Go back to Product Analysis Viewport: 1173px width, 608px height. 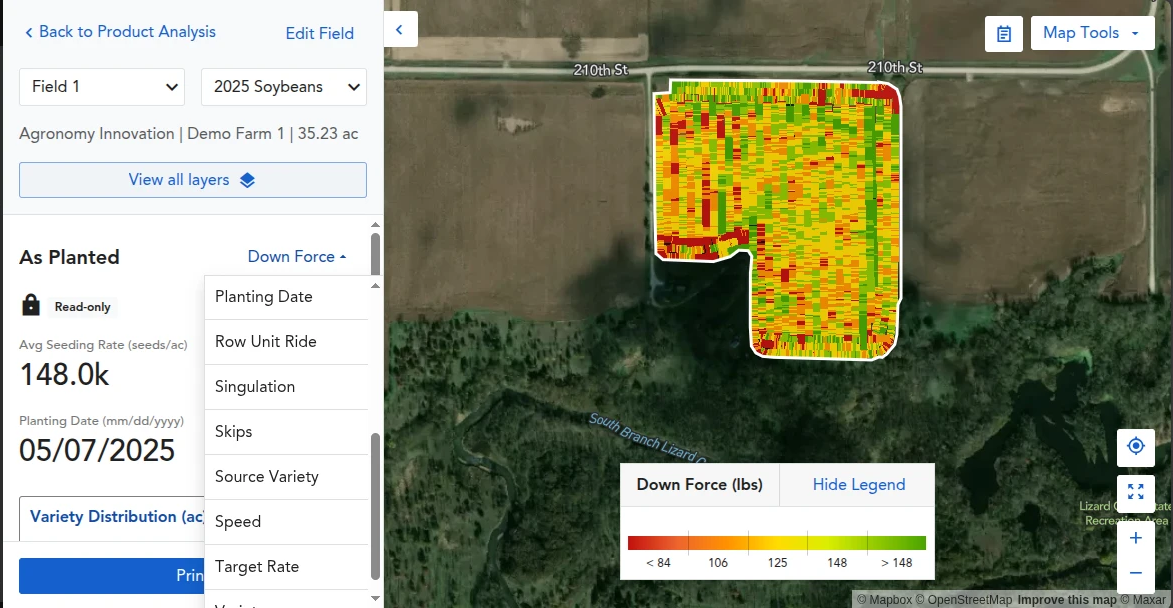point(120,32)
